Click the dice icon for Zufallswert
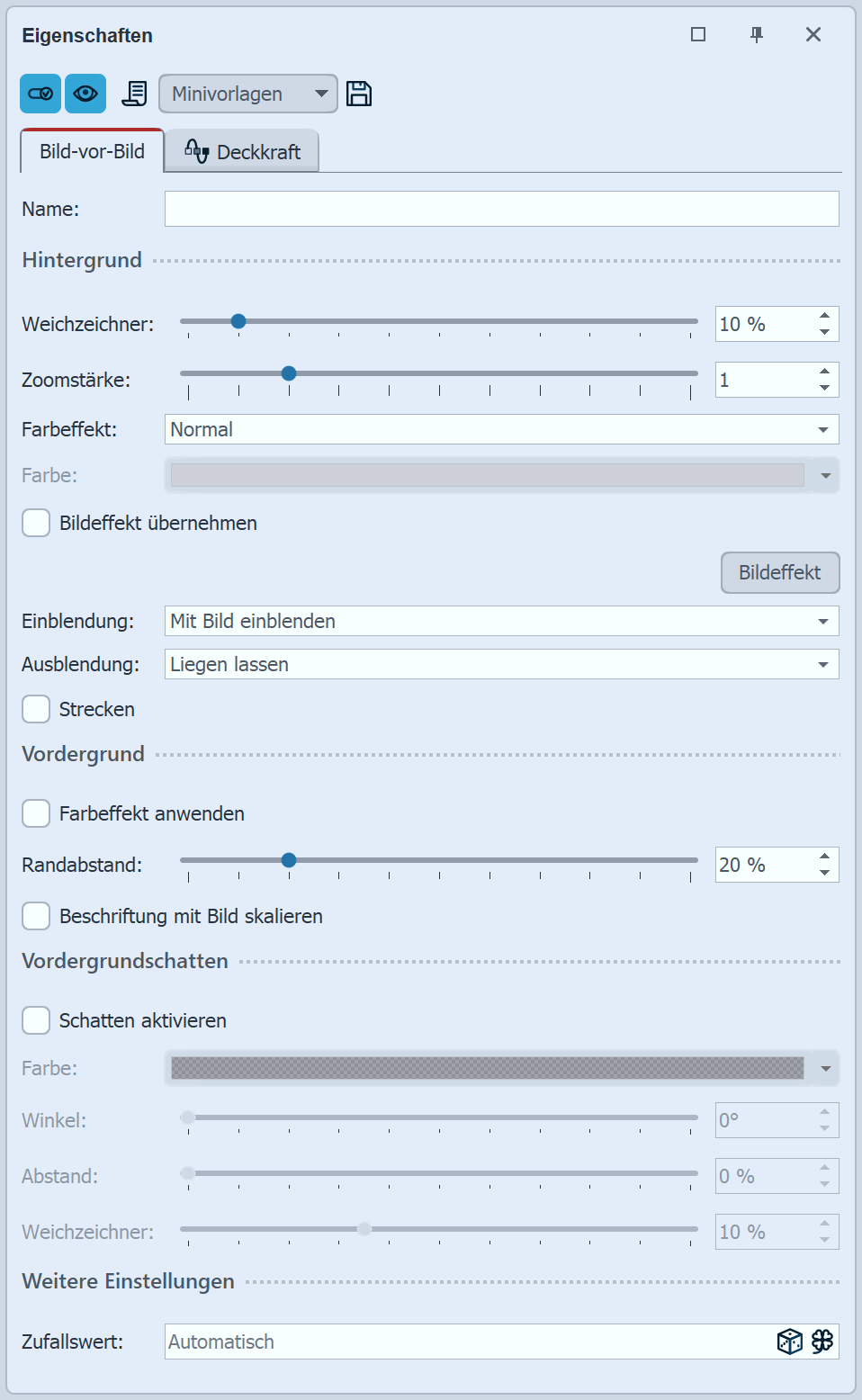The height and width of the screenshot is (1400, 862). [789, 1342]
